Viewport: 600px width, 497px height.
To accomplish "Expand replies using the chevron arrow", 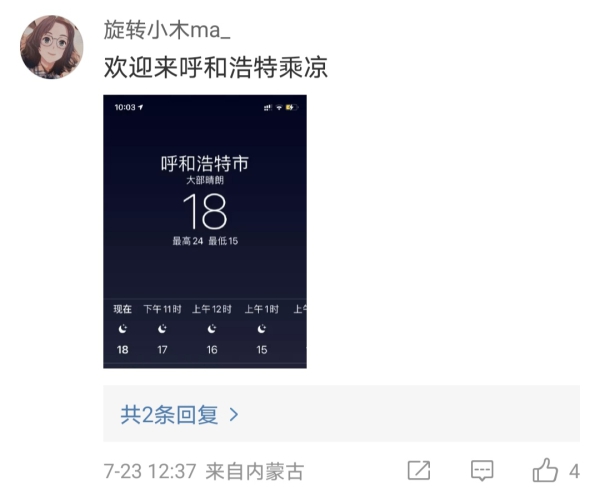I will tap(234, 415).
